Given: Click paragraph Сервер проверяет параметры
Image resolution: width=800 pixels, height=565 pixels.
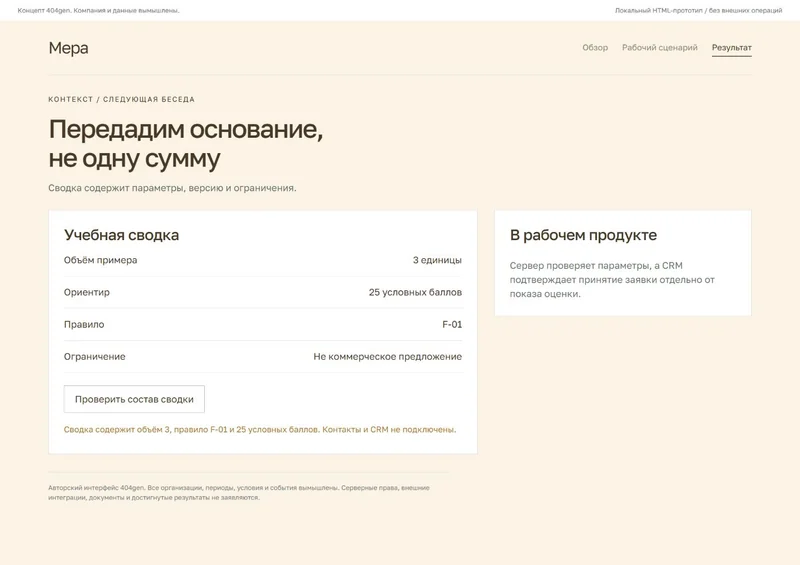Looking at the screenshot, I should click(x=612, y=280).
